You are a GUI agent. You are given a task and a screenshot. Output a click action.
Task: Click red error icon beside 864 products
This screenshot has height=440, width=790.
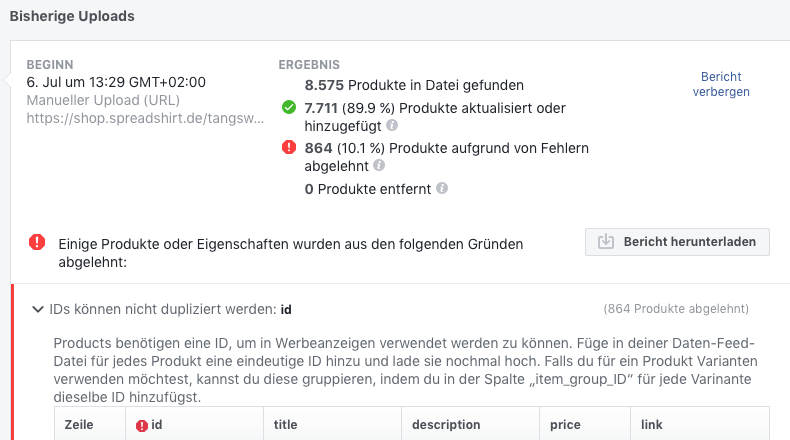pos(288,148)
